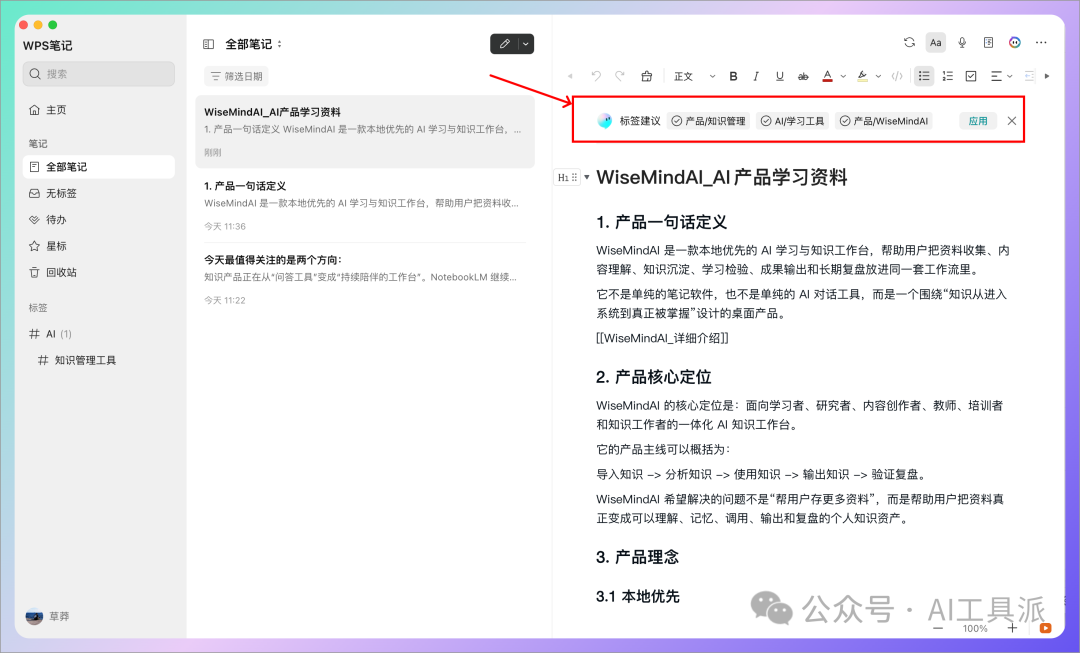Open 待办 list
1080x653 pixels.
[98, 220]
